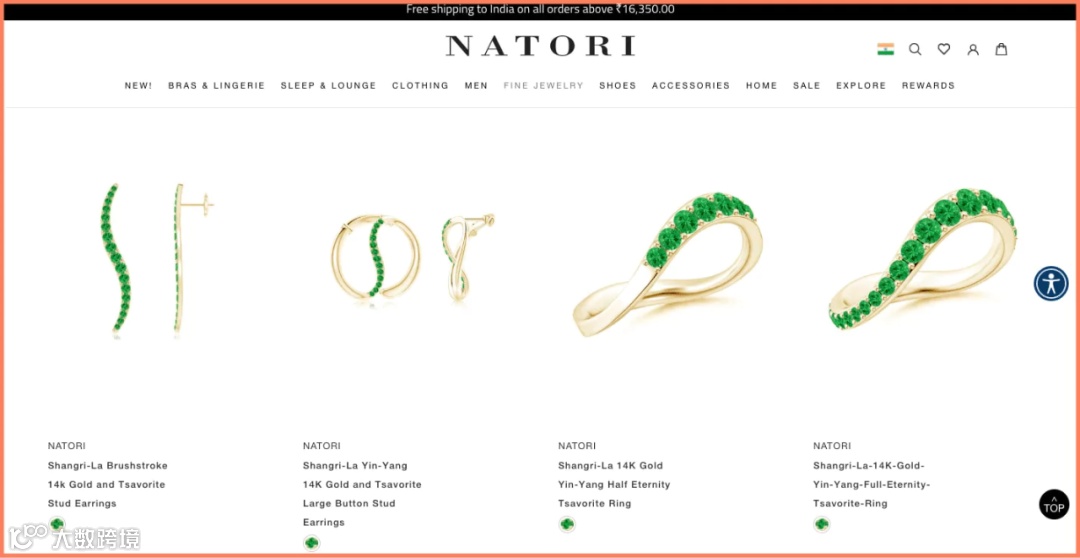
Task: Open the REWARDS menu item
Action: (928, 85)
